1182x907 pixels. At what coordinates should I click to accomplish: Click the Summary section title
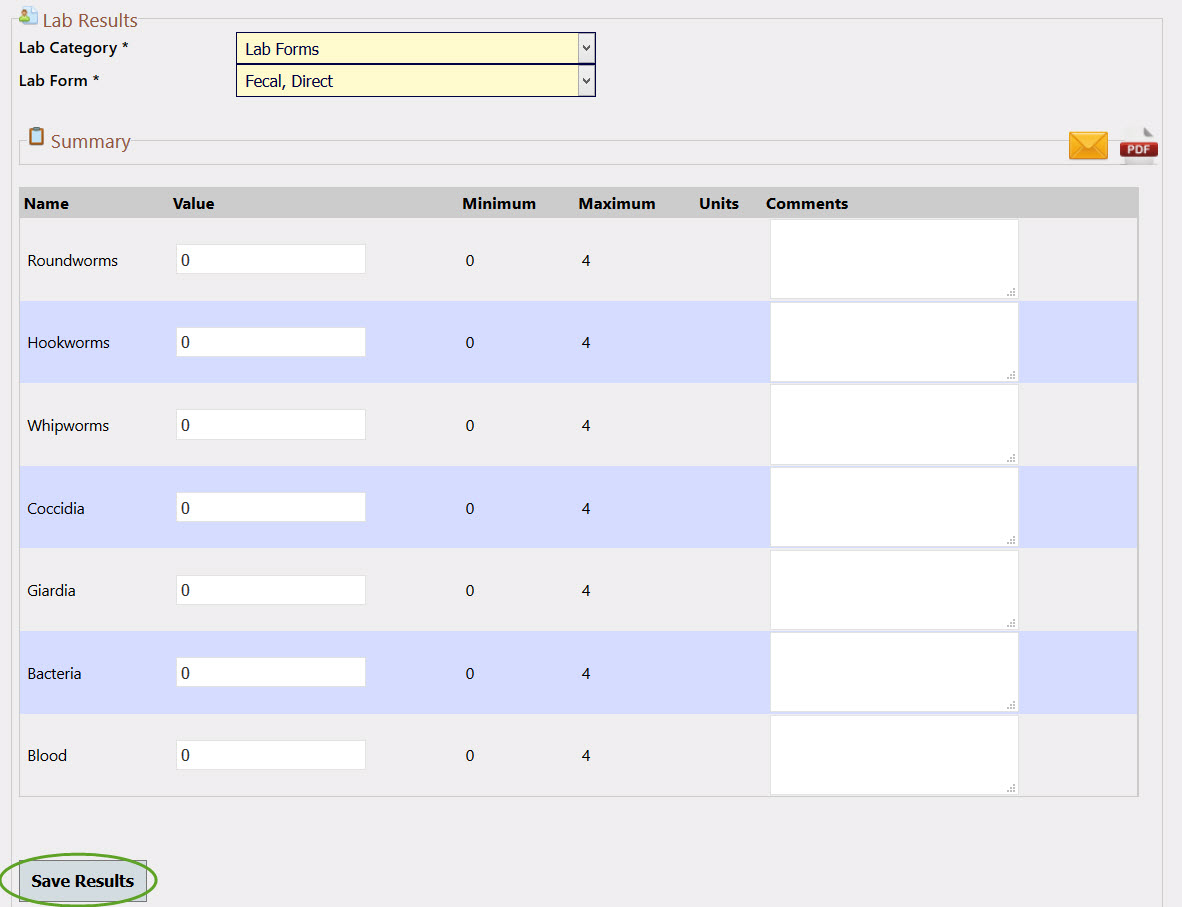[x=90, y=142]
